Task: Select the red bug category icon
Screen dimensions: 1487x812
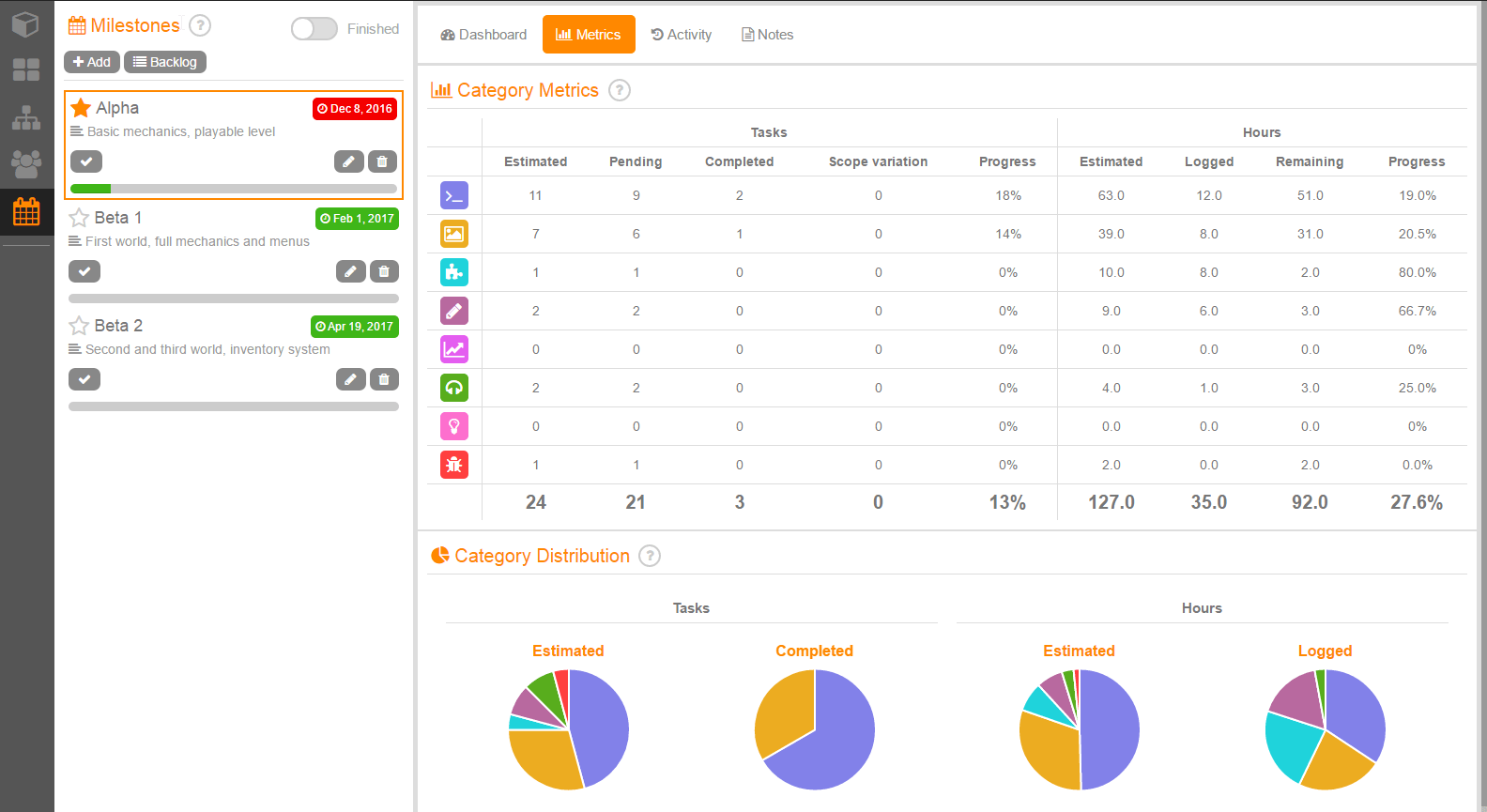Action: coord(454,465)
